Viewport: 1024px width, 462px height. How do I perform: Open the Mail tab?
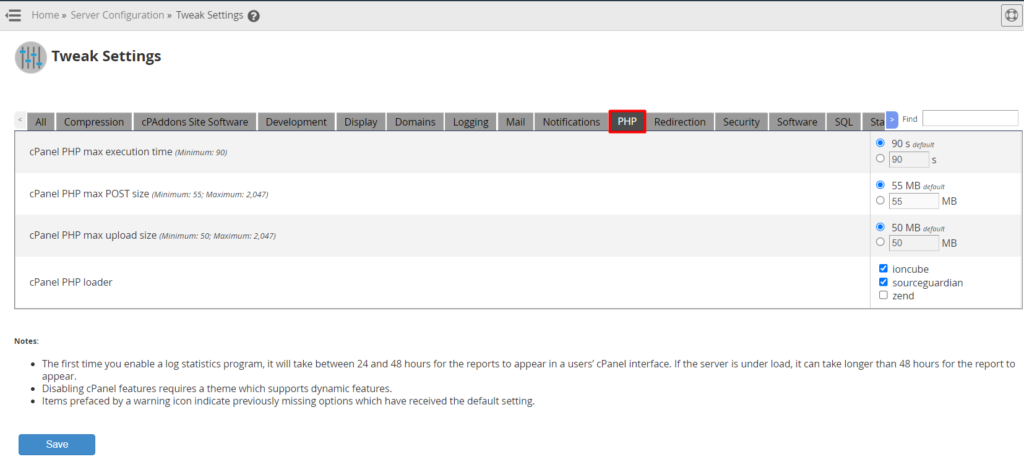(515, 122)
